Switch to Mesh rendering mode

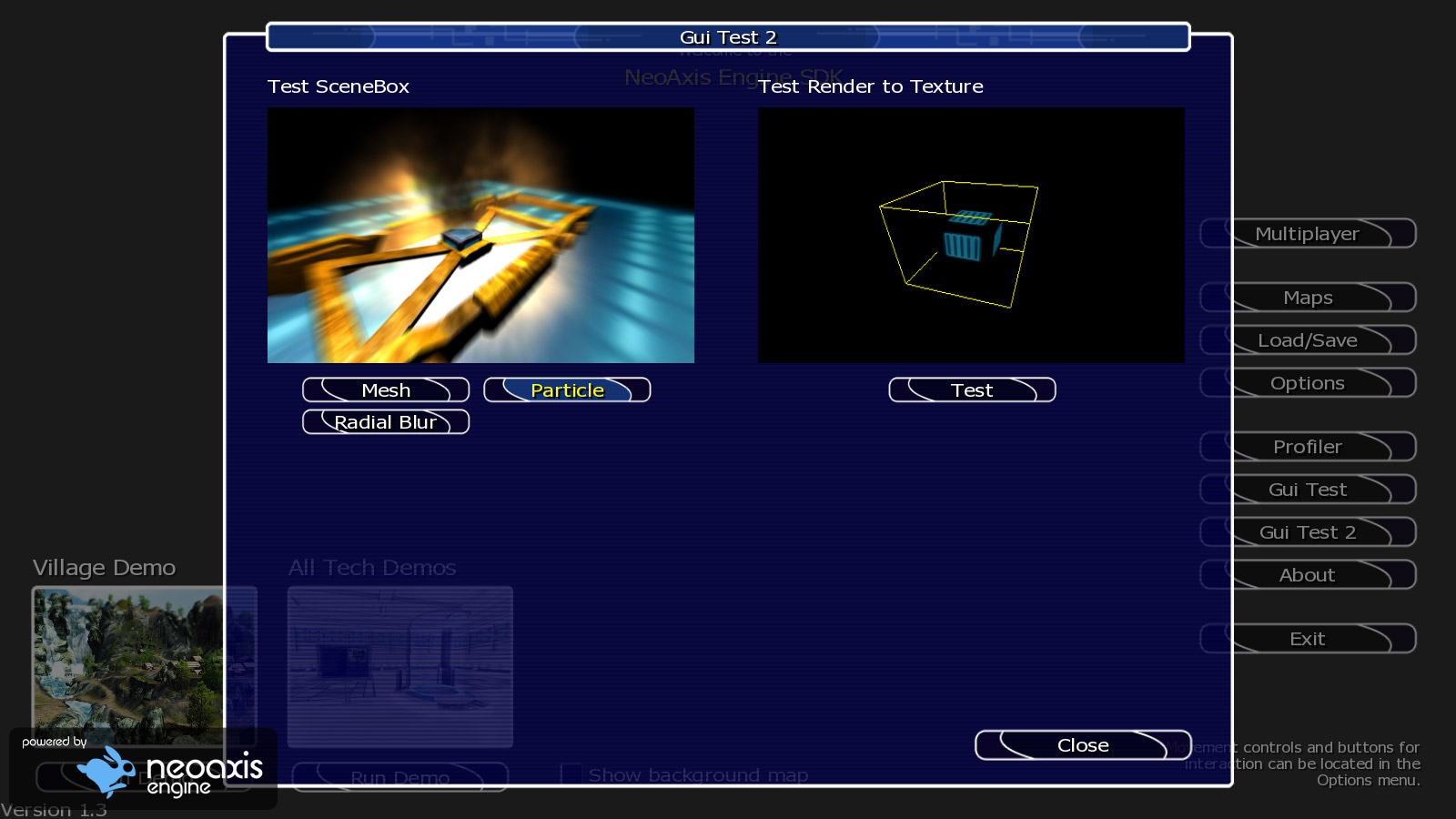pos(385,389)
